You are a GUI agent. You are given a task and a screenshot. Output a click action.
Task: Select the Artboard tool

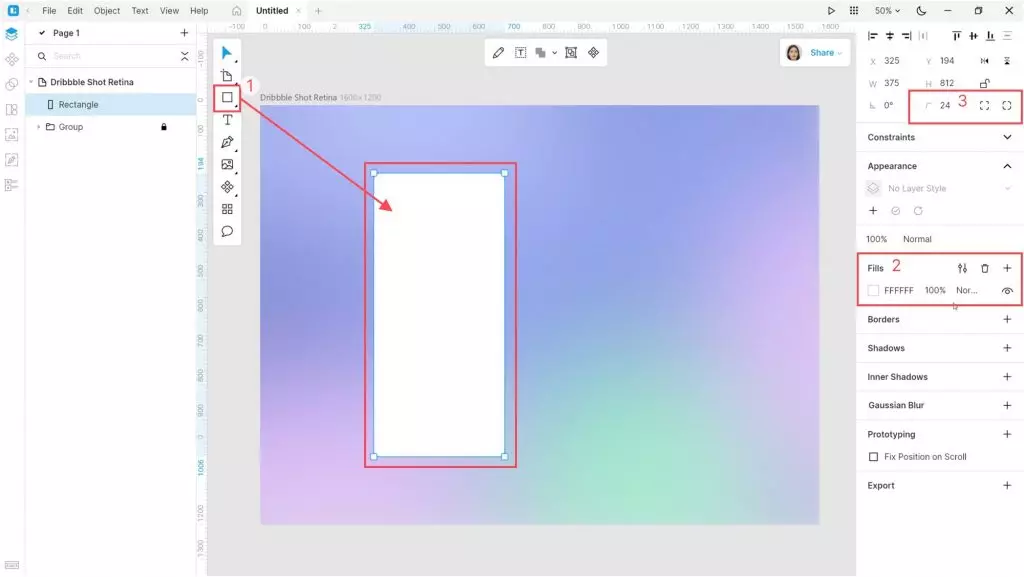tap(227, 76)
